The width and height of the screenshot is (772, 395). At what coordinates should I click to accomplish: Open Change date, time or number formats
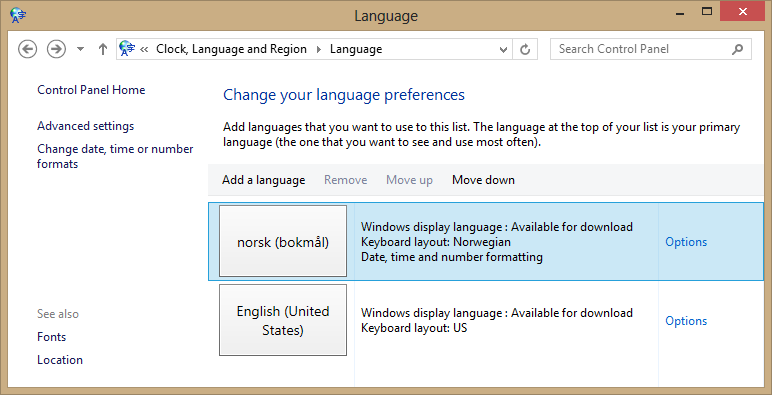click(x=115, y=156)
